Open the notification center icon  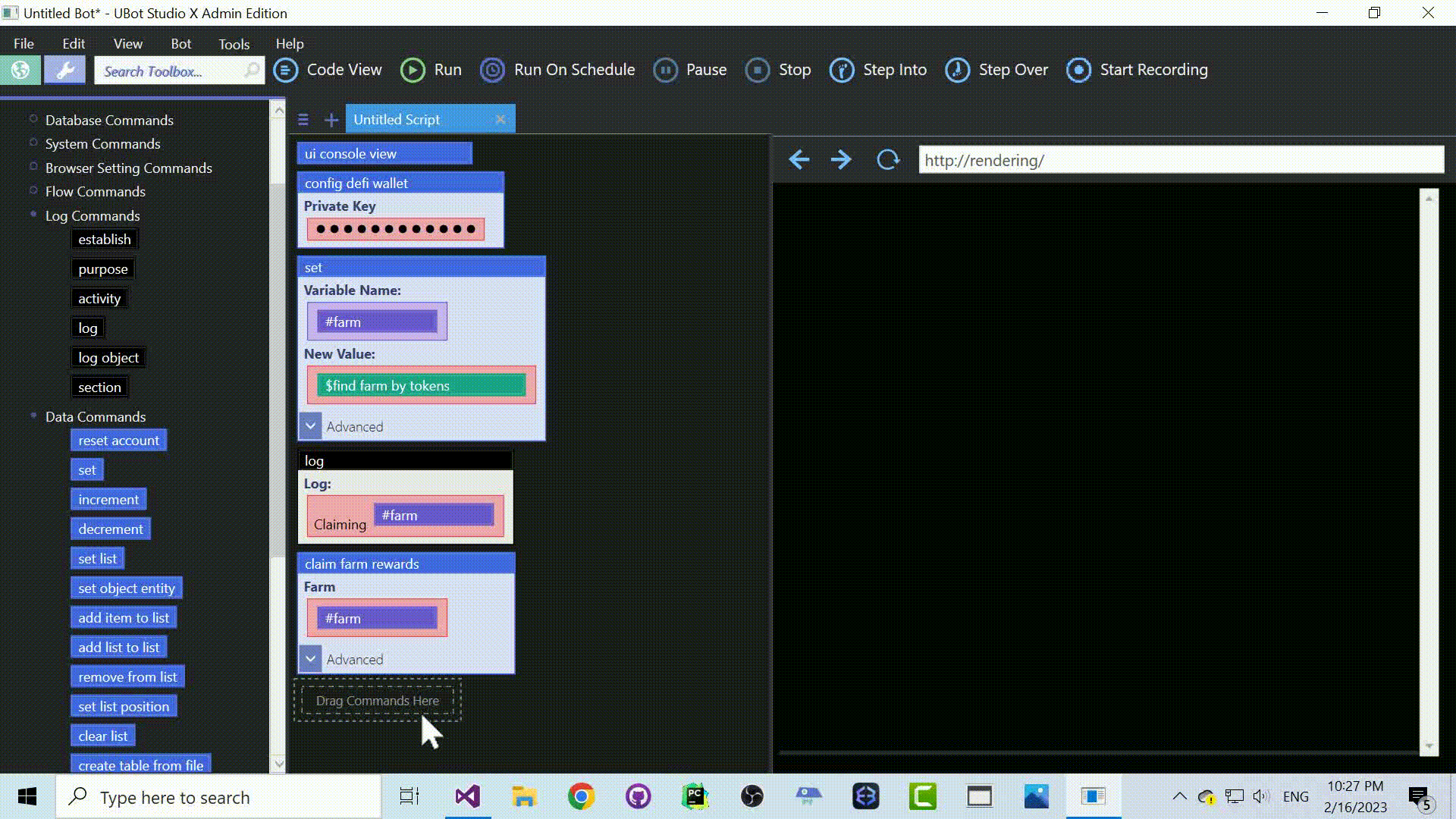[x=1420, y=798]
